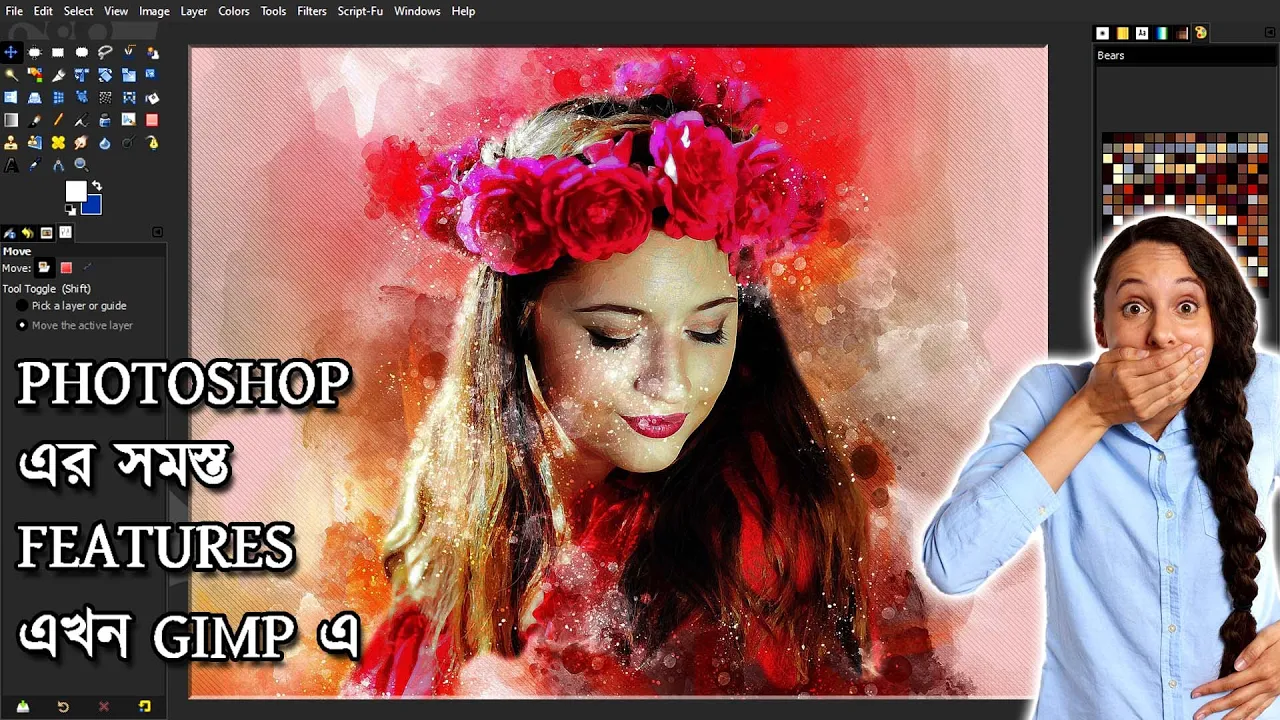Click the blue background color swatch
Viewport: 1280px width, 720px height.
pyautogui.click(x=93, y=206)
